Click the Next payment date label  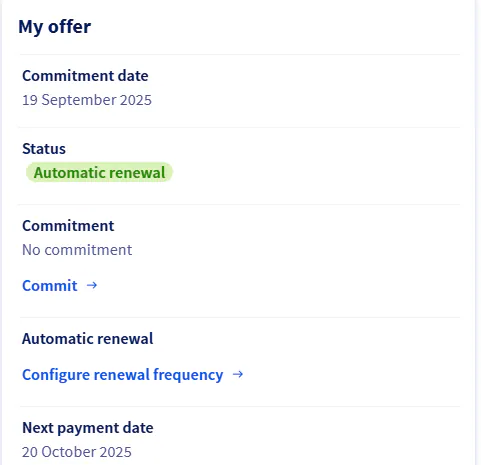tap(88, 428)
